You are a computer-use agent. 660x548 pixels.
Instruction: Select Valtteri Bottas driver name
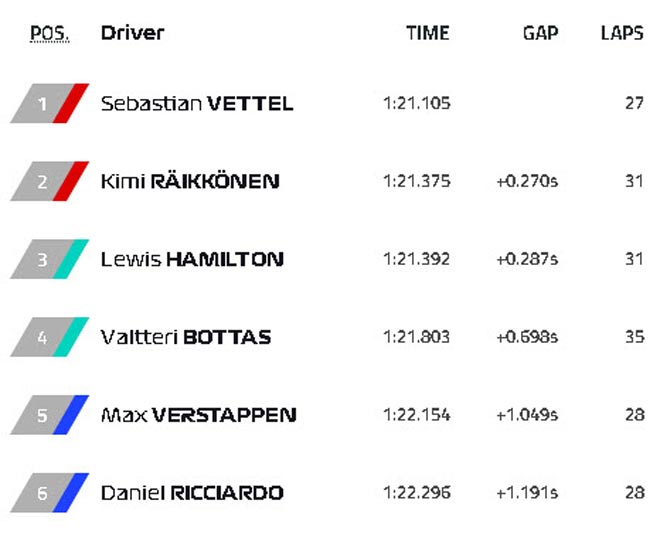[x=186, y=337]
